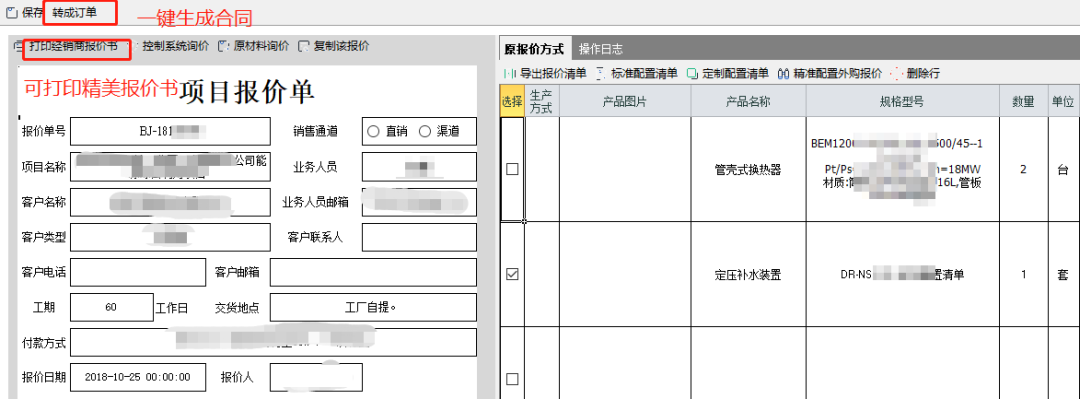Click the 业务人员 input field
The width and height of the screenshot is (1080, 399).
pos(419,167)
